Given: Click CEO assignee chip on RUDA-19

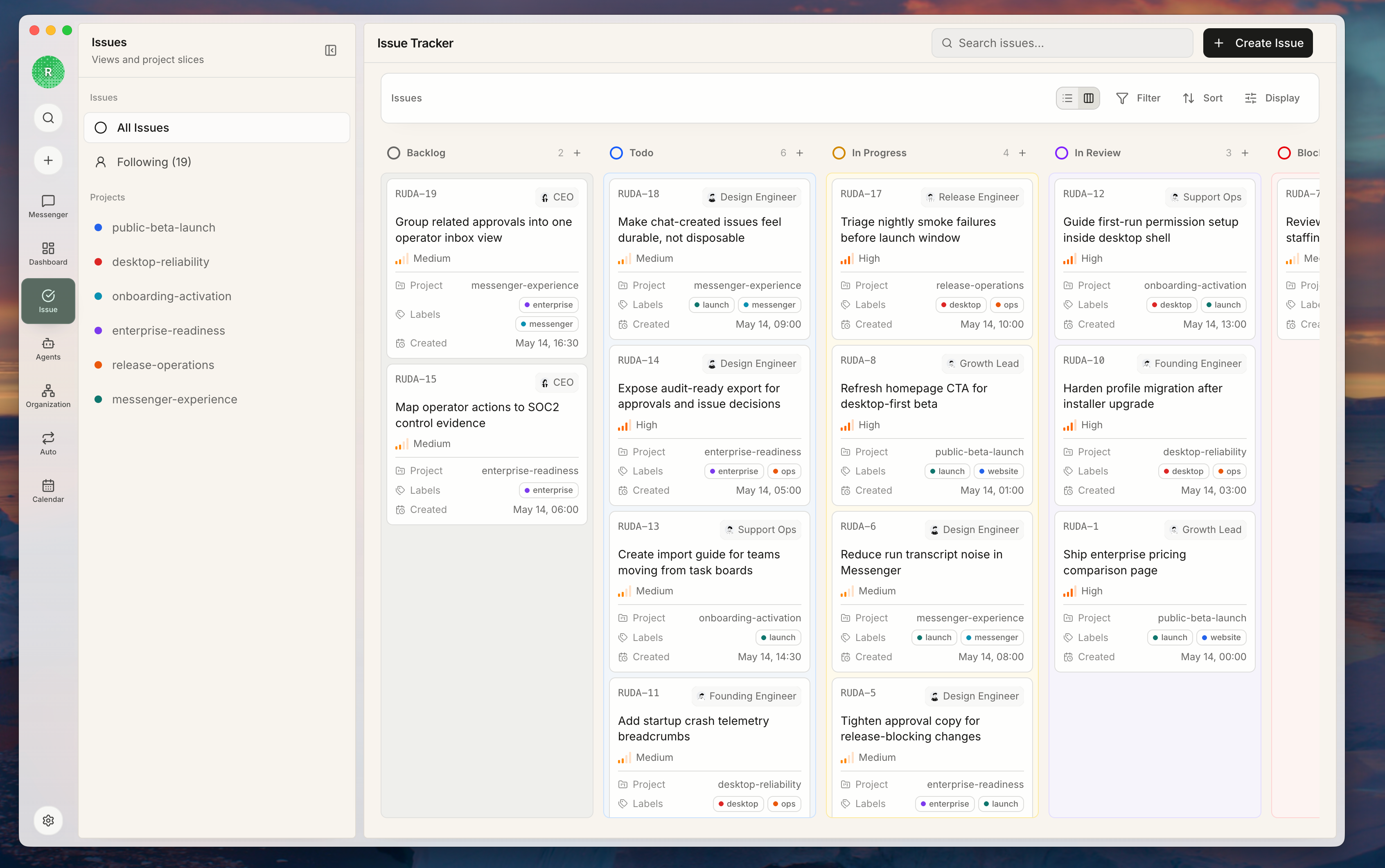Looking at the screenshot, I should pyautogui.click(x=557, y=197).
